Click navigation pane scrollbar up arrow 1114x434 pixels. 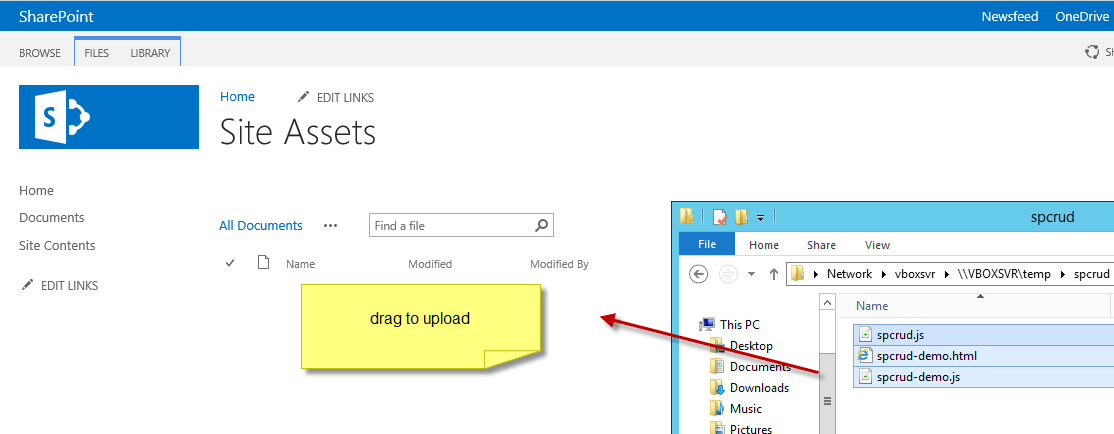coord(827,303)
